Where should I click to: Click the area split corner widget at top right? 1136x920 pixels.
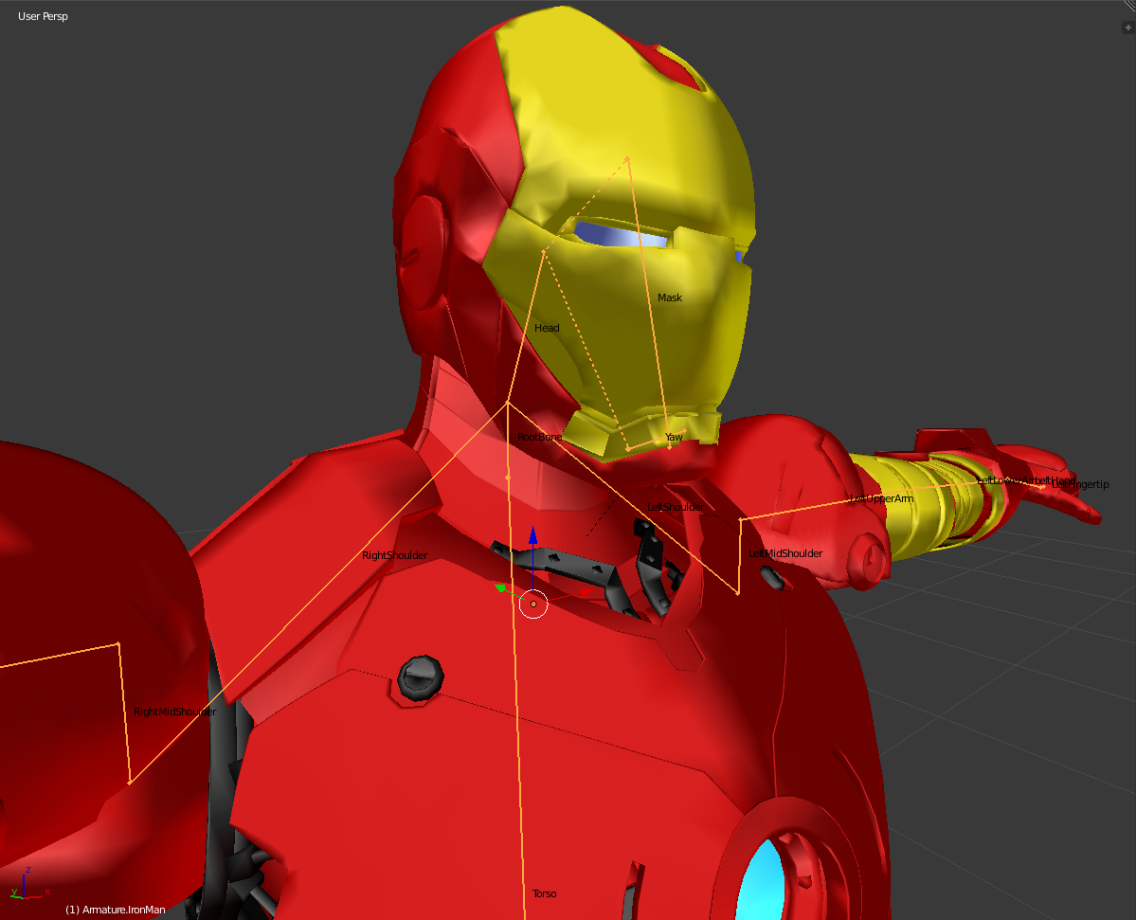tap(1127, 7)
